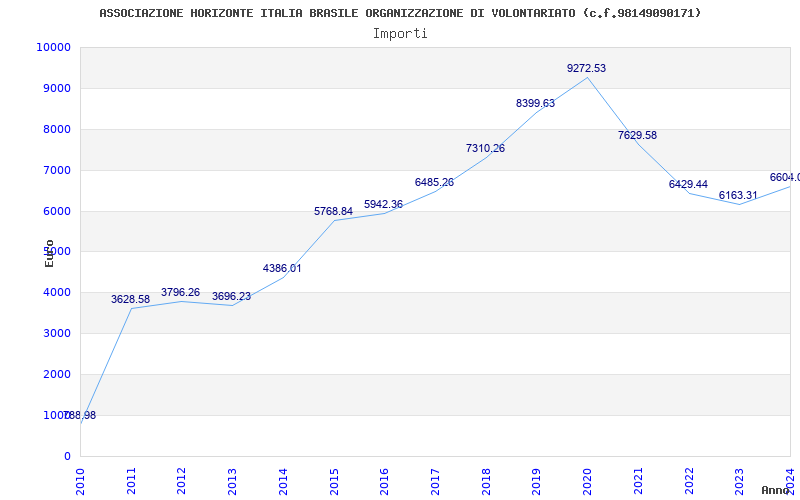Click the 2021 x-axis year label
800x500 pixels.
pyautogui.click(x=638, y=481)
